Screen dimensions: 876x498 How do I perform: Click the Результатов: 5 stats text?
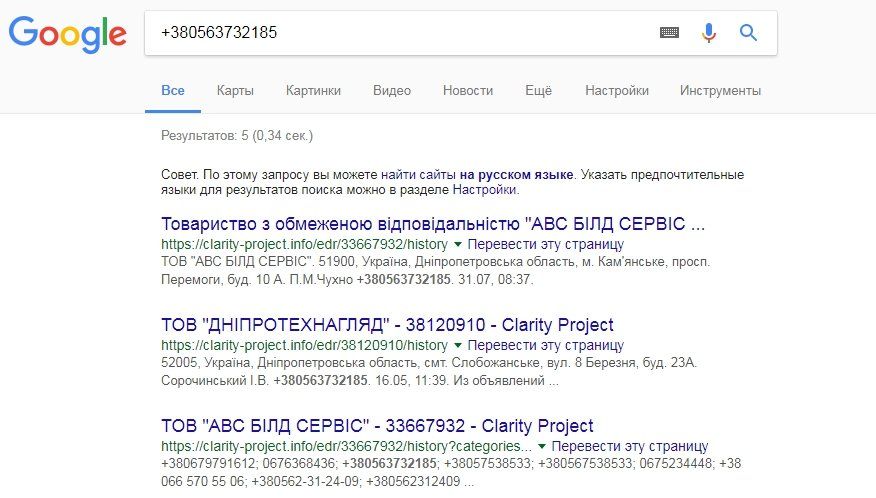(x=237, y=136)
